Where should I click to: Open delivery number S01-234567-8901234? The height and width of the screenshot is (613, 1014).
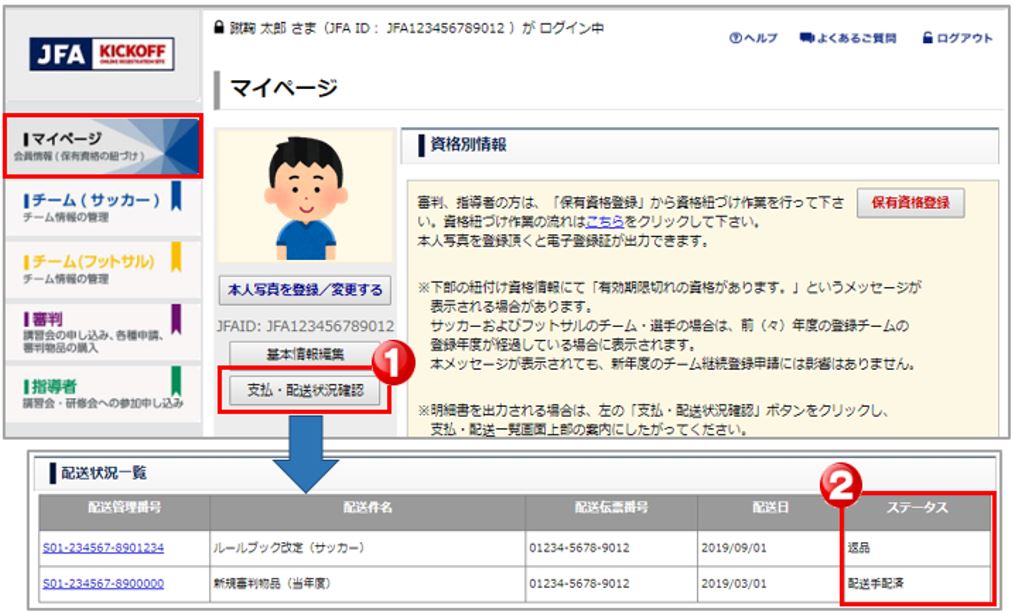click(103, 547)
